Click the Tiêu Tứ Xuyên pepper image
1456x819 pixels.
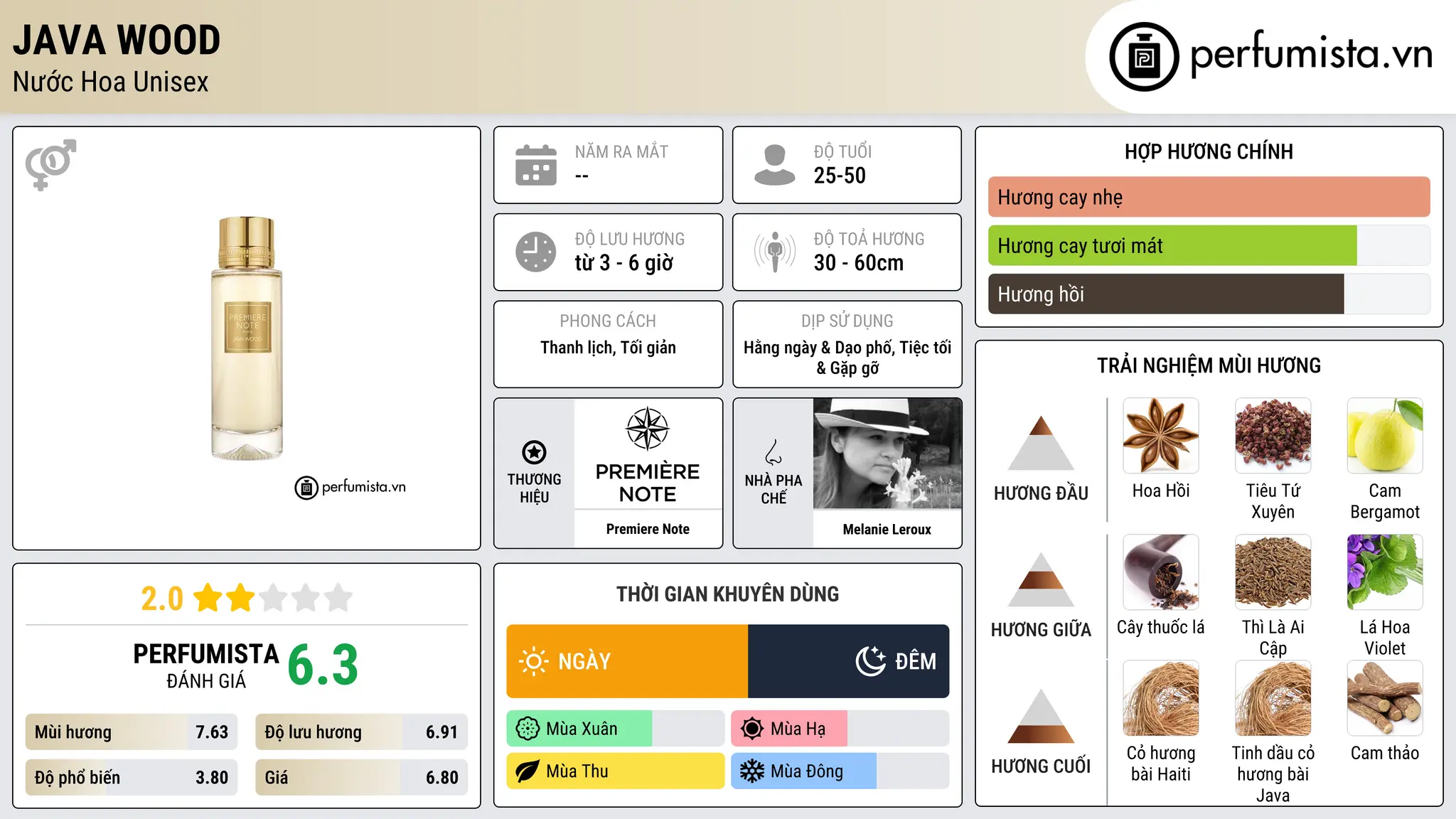pos(1273,436)
